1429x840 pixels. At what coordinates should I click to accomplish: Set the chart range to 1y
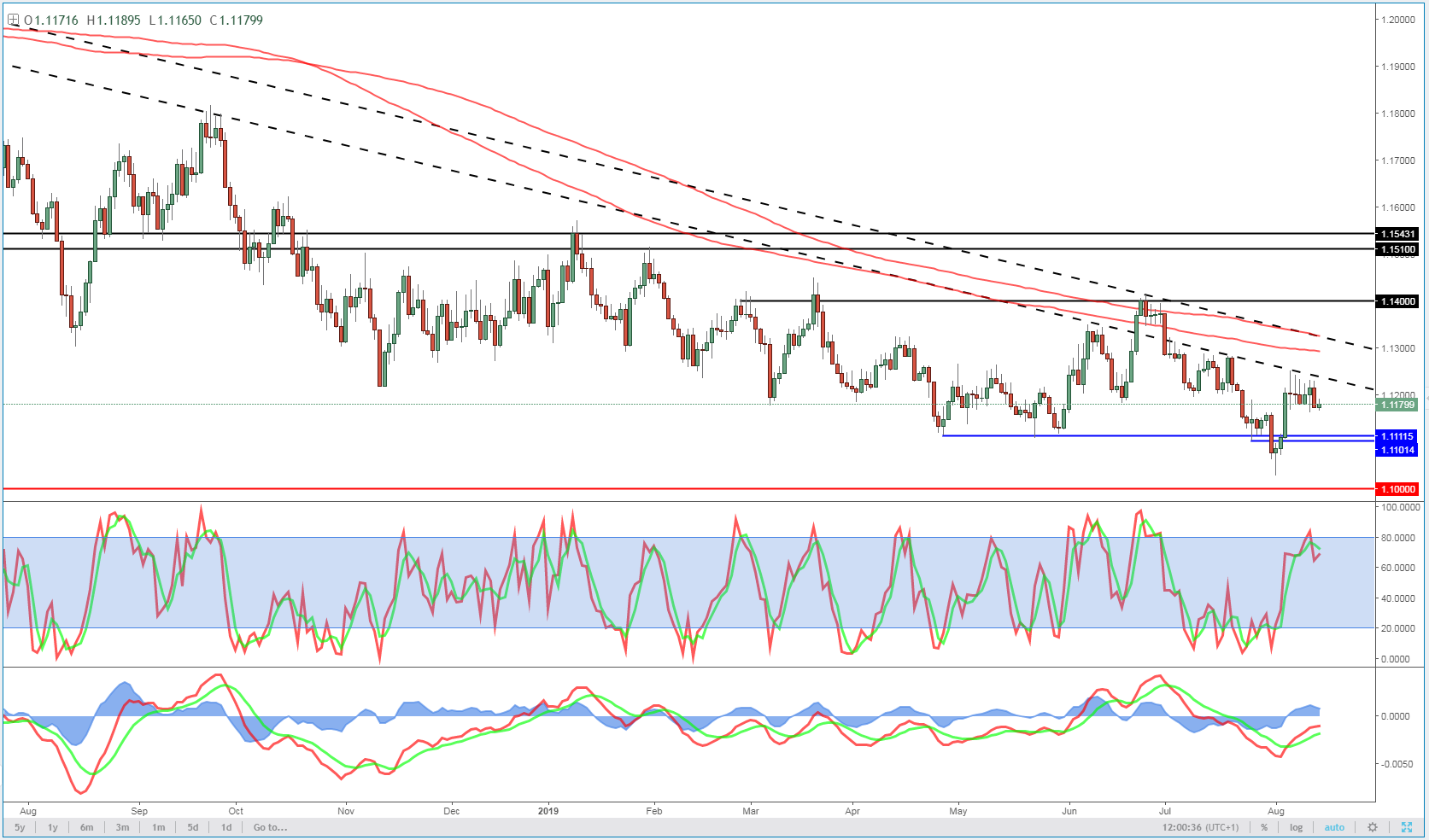[x=53, y=827]
